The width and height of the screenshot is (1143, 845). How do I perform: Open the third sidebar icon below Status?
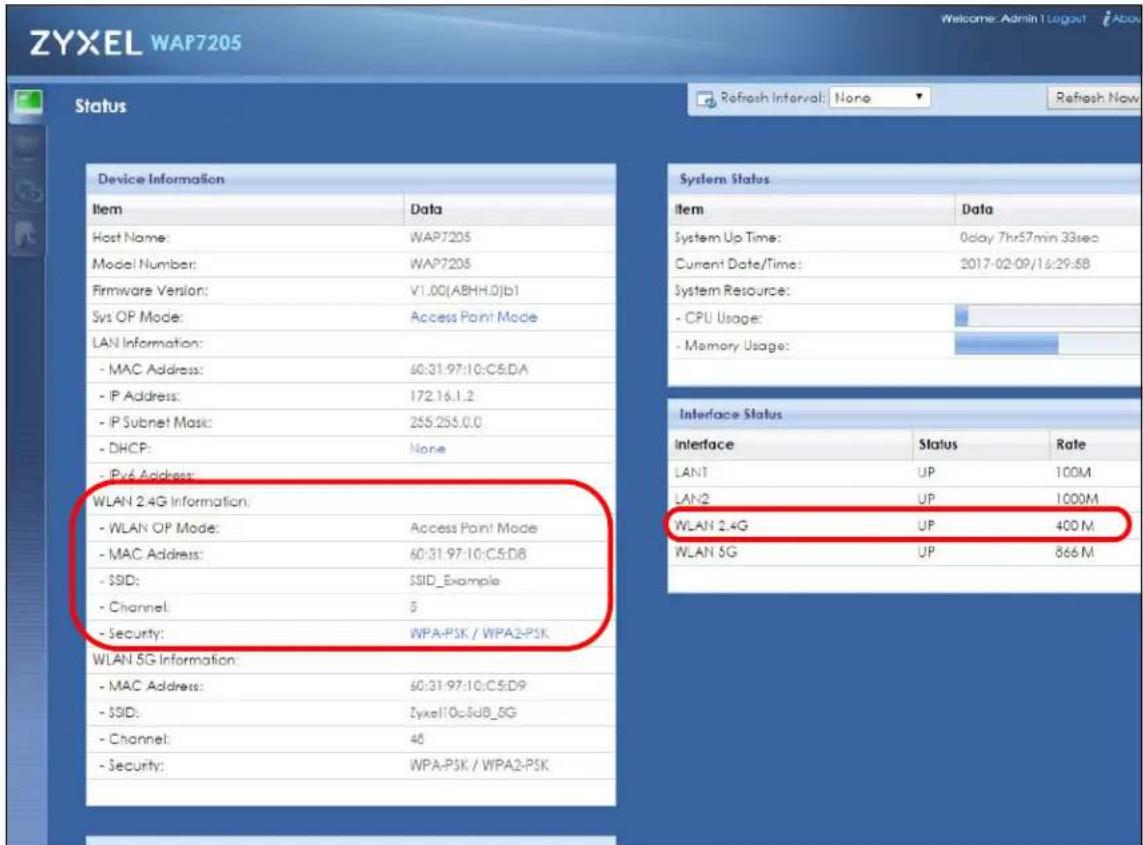tap(28, 191)
